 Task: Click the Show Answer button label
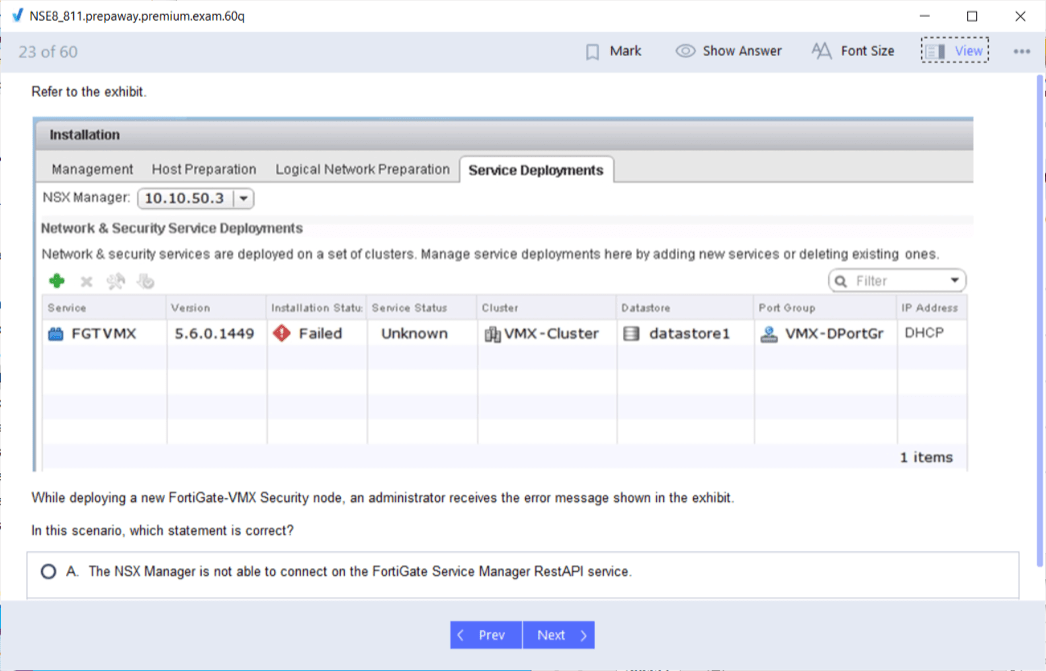pos(742,51)
